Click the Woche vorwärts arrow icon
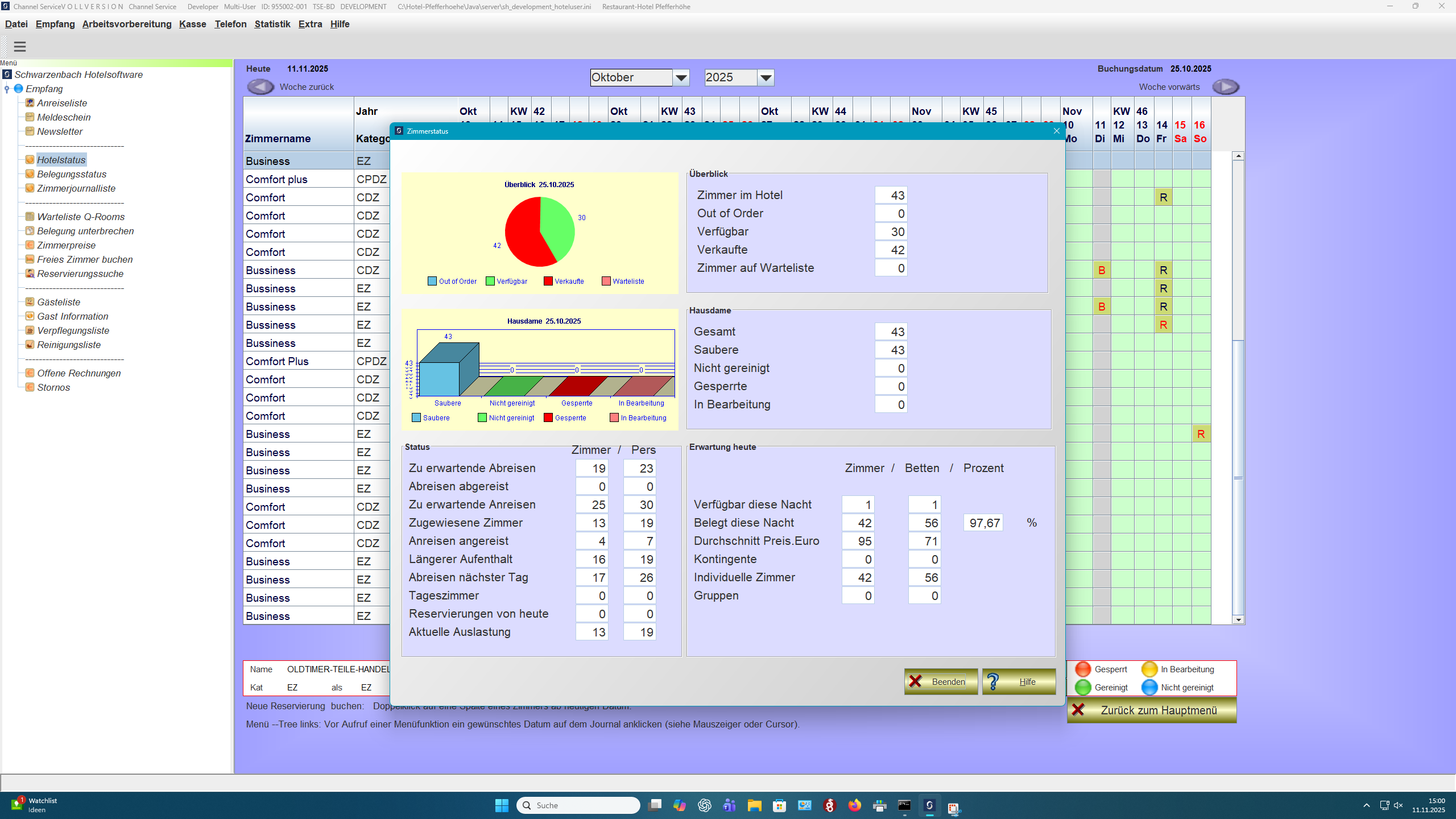Image resolution: width=1456 pixels, height=819 pixels. pos(1226,86)
